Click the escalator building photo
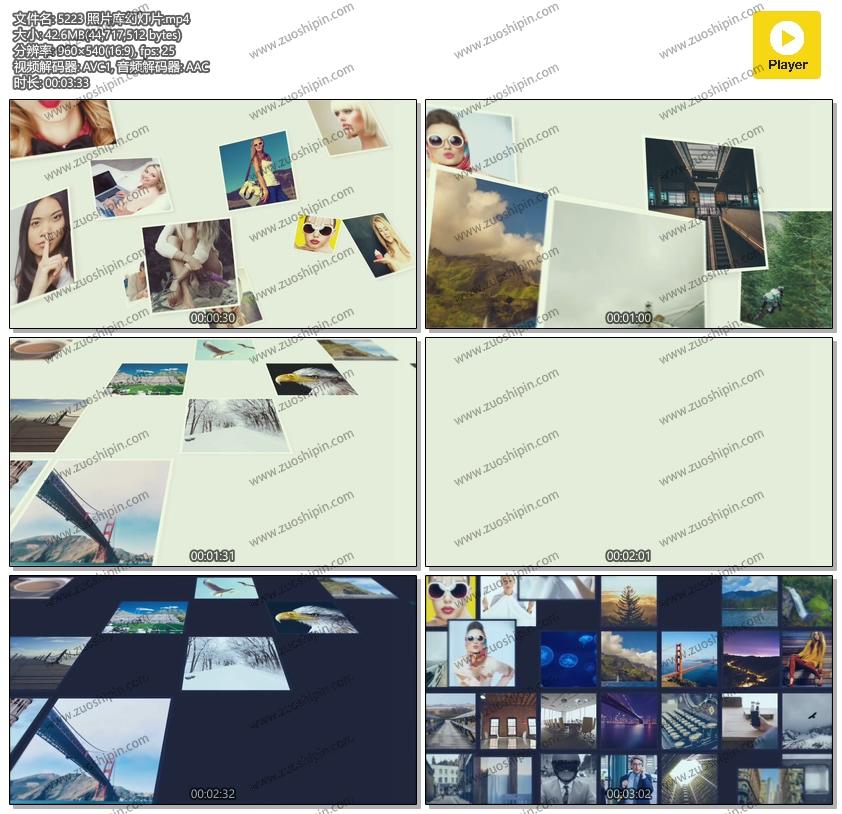 (704, 203)
